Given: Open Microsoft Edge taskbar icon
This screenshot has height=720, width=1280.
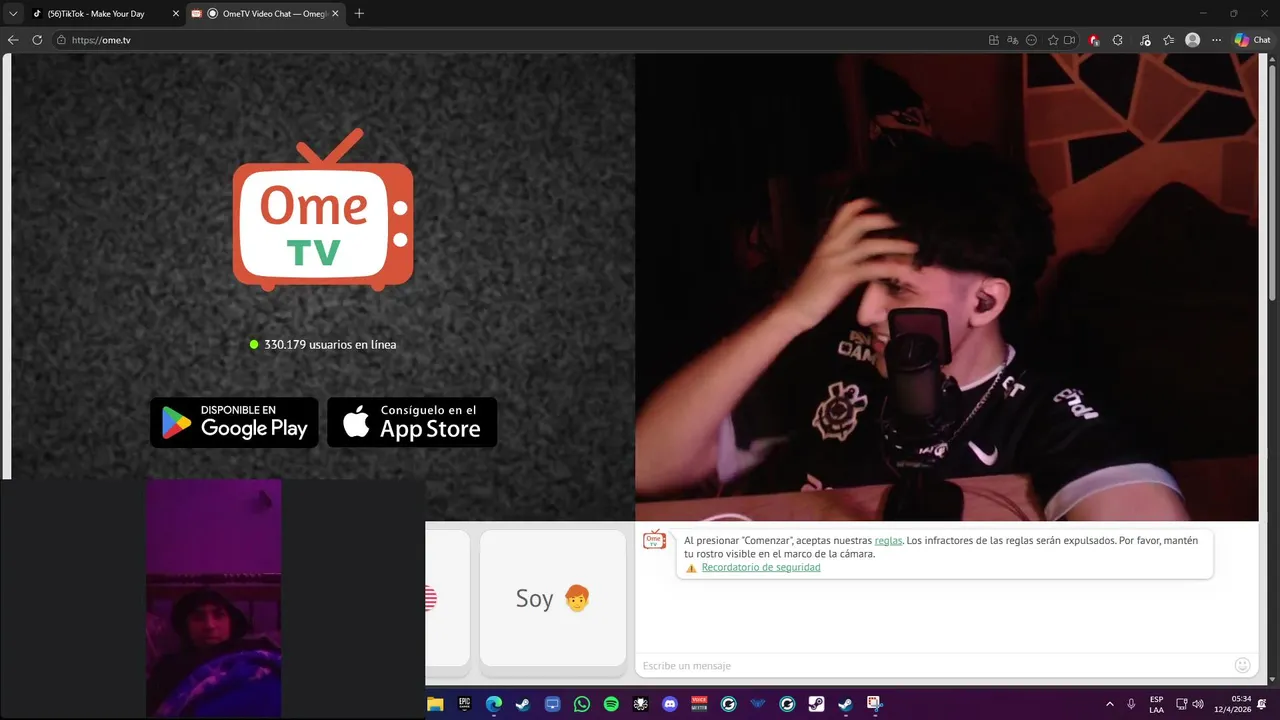Looking at the screenshot, I should tap(494, 704).
